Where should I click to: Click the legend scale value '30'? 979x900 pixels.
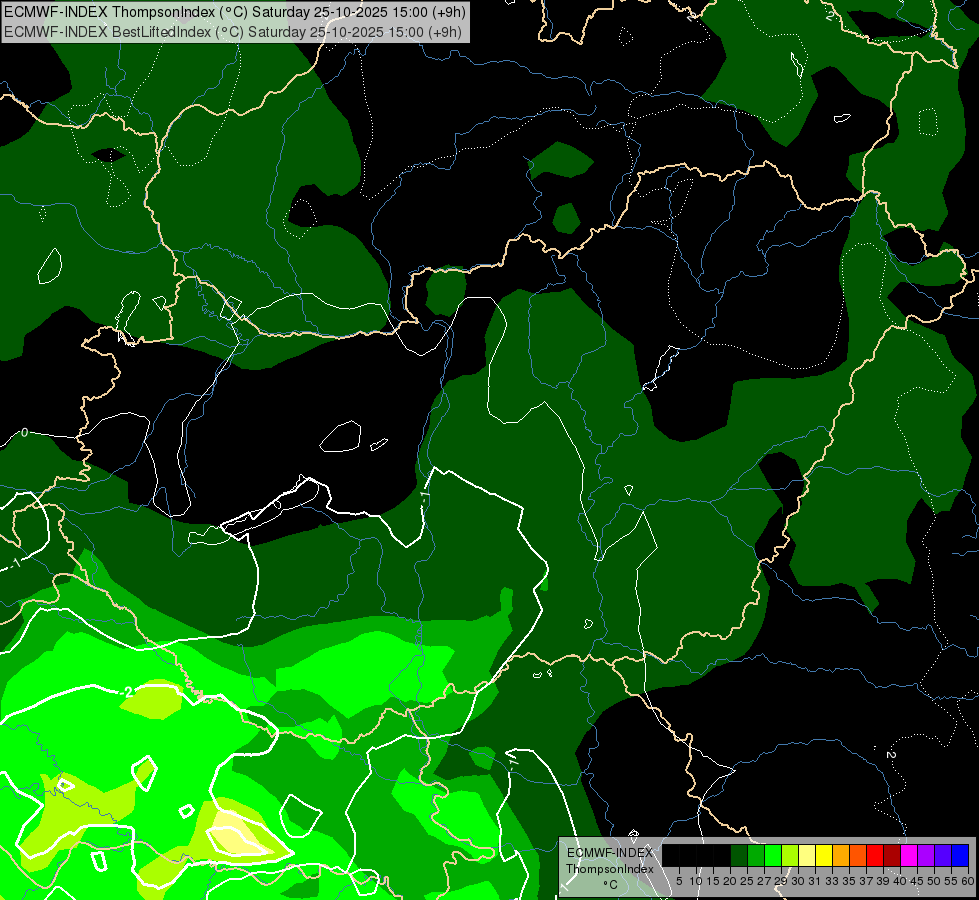coord(798,881)
